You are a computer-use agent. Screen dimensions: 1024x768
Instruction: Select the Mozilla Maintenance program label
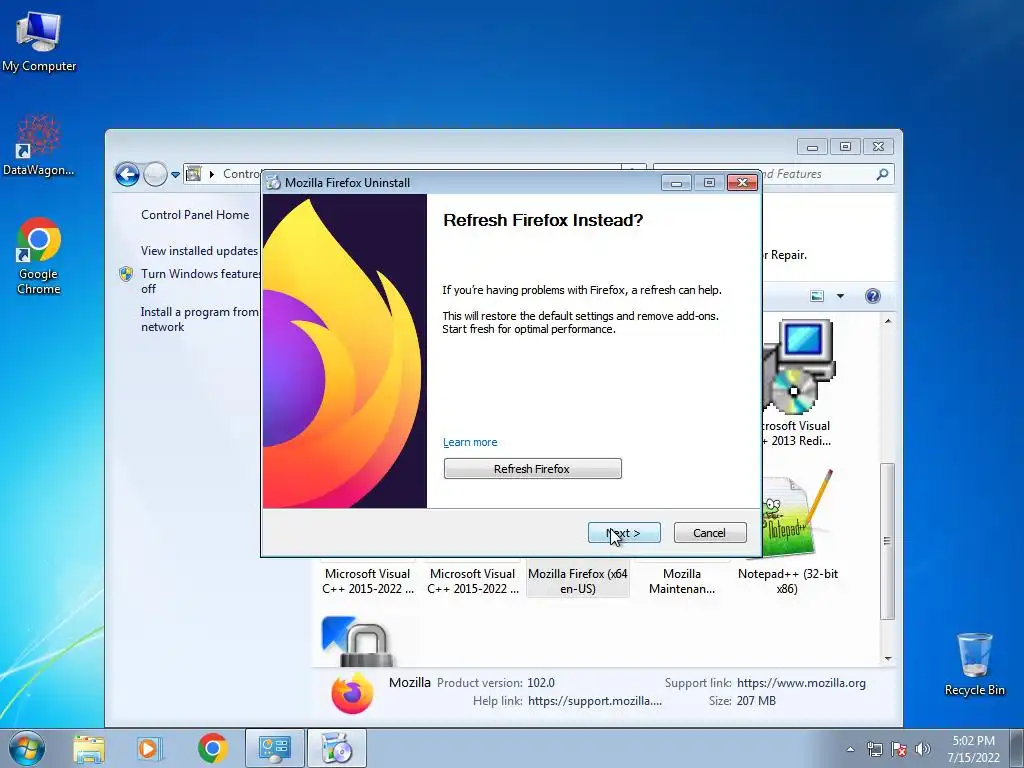click(682, 581)
